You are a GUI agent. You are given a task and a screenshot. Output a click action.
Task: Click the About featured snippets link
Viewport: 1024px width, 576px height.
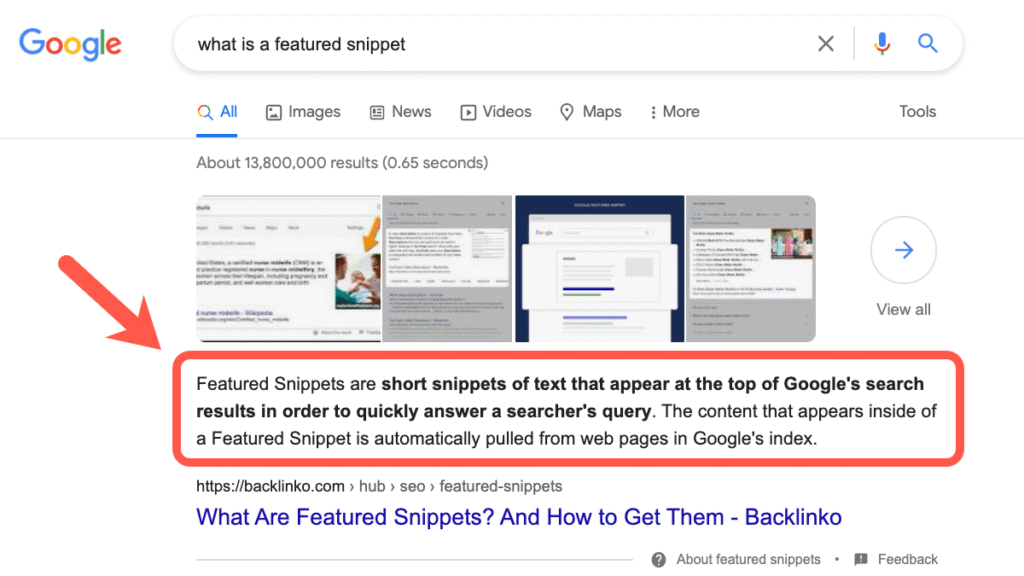(748, 559)
